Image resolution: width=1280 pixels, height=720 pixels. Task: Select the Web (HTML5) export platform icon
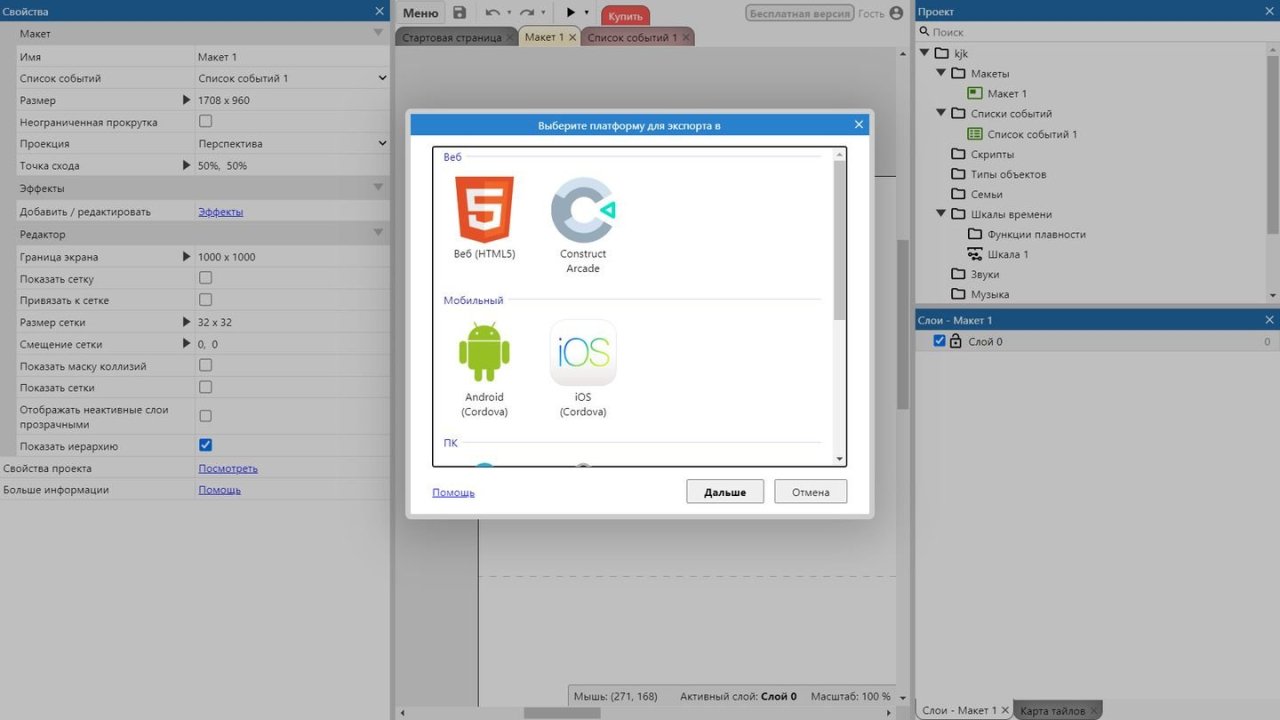click(x=484, y=210)
